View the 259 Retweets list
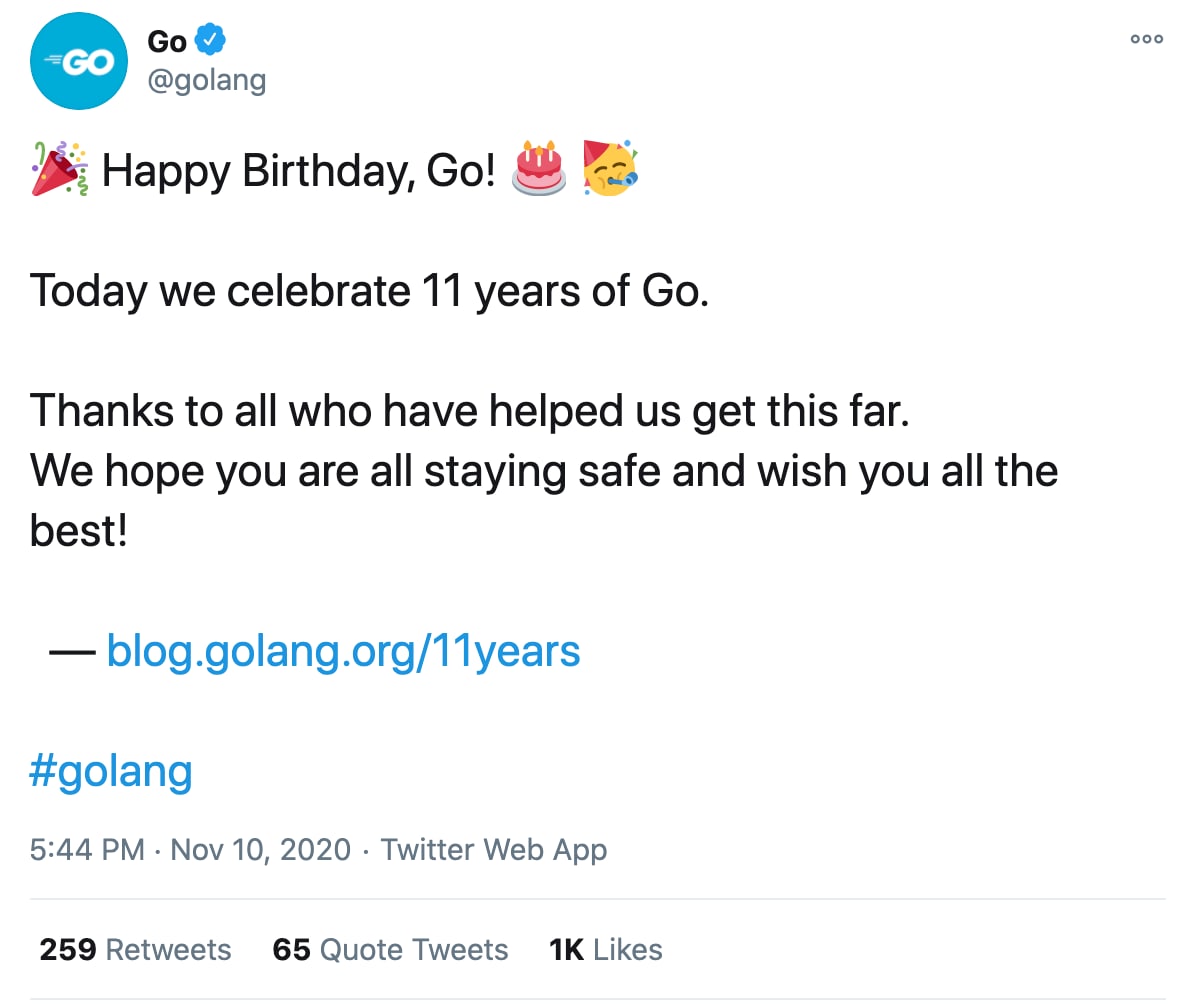The image size is (1192, 1008). (x=135, y=949)
